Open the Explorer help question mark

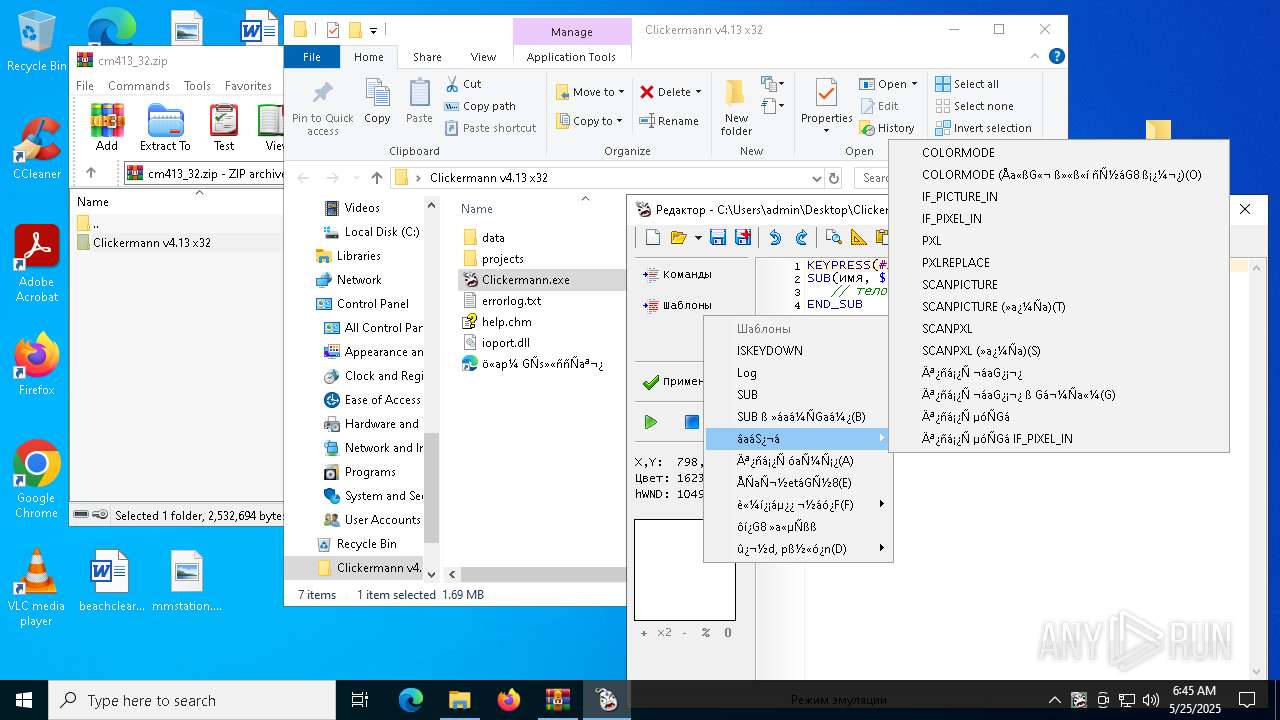(x=1056, y=57)
